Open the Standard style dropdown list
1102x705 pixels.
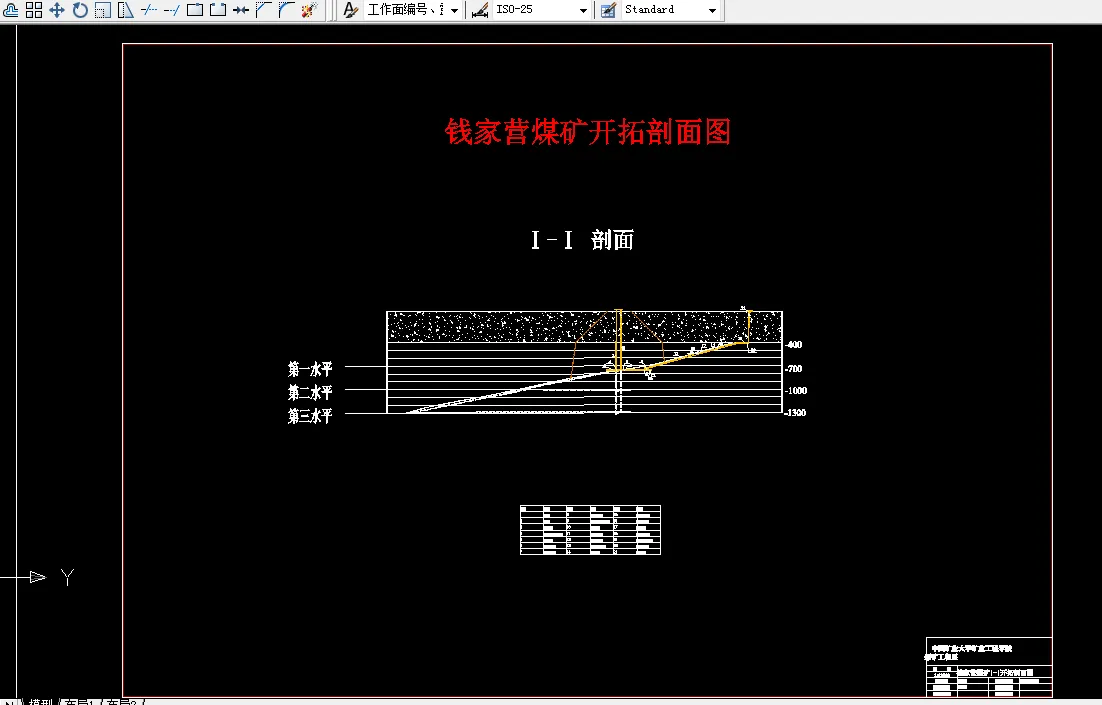pos(712,9)
